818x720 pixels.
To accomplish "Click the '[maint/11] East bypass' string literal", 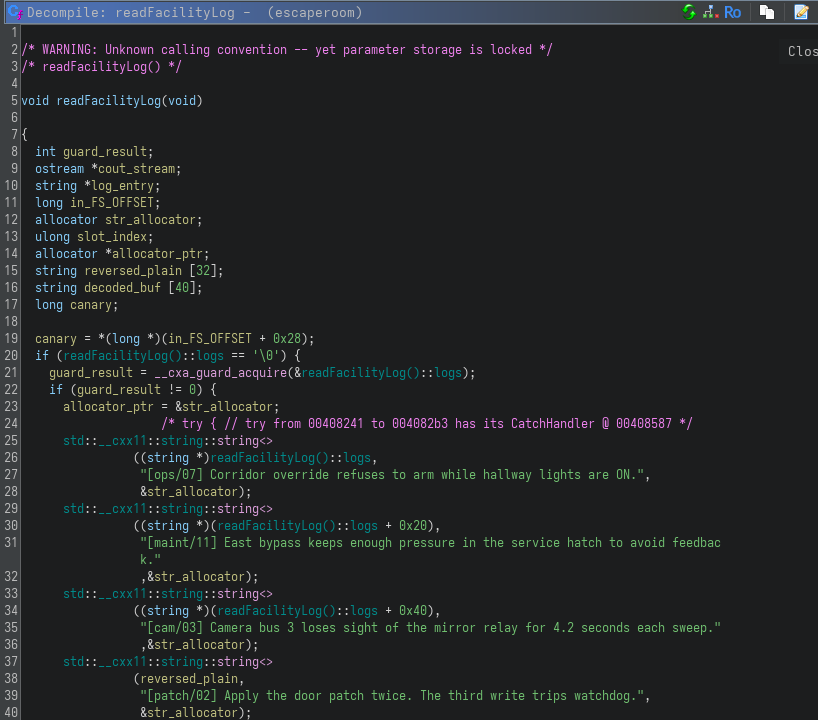I will [x=430, y=551].
